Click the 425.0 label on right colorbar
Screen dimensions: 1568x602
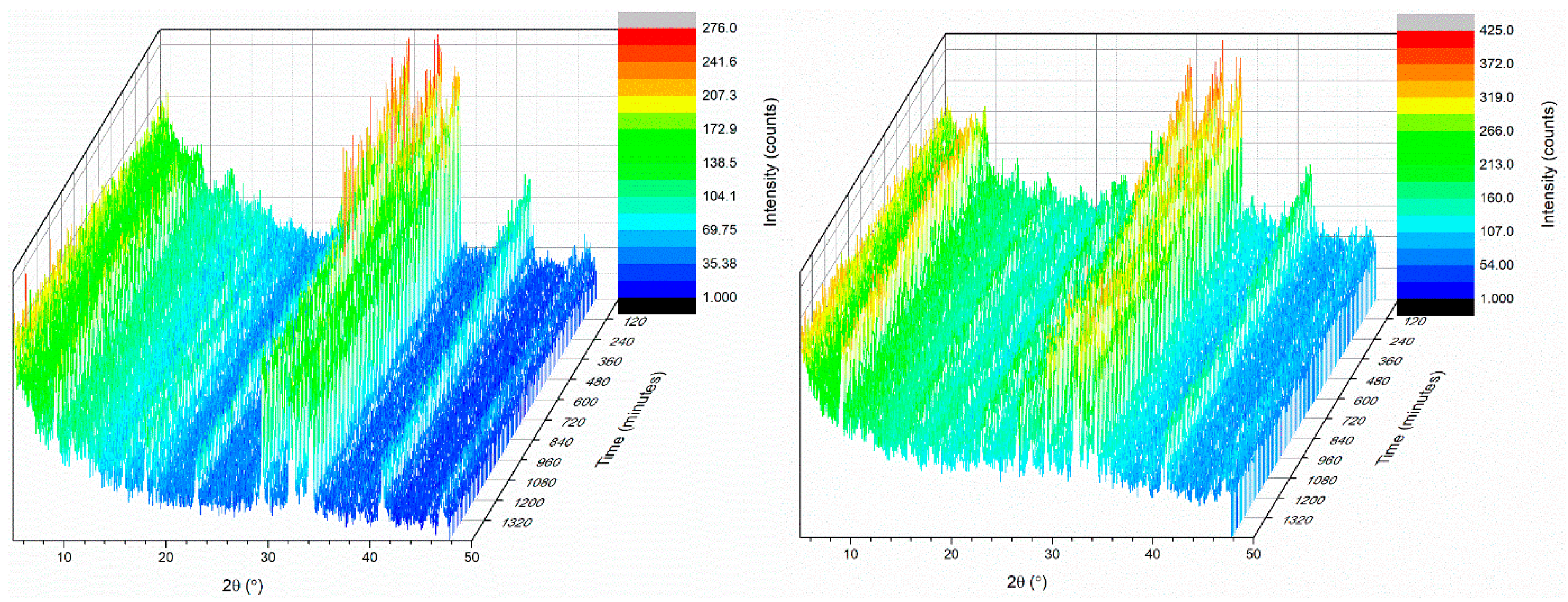click(1496, 30)
